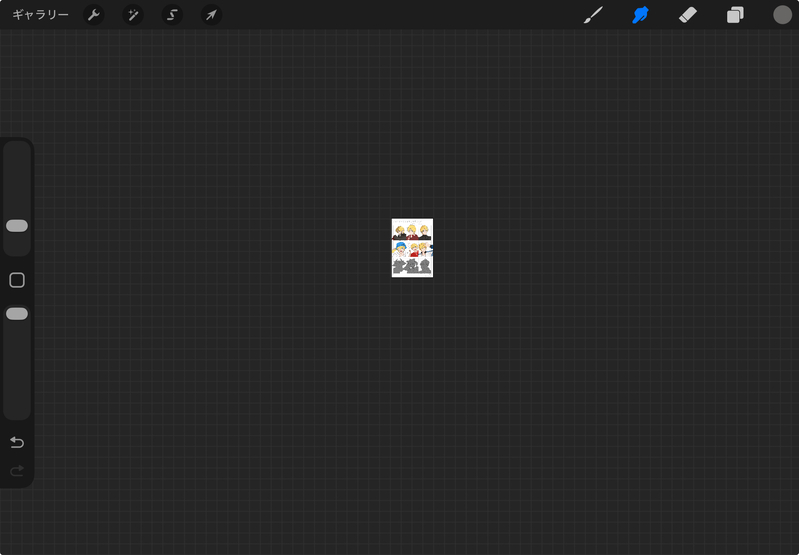
Task: Return to the ギャラリー gallery
Action: click(40, 15)
